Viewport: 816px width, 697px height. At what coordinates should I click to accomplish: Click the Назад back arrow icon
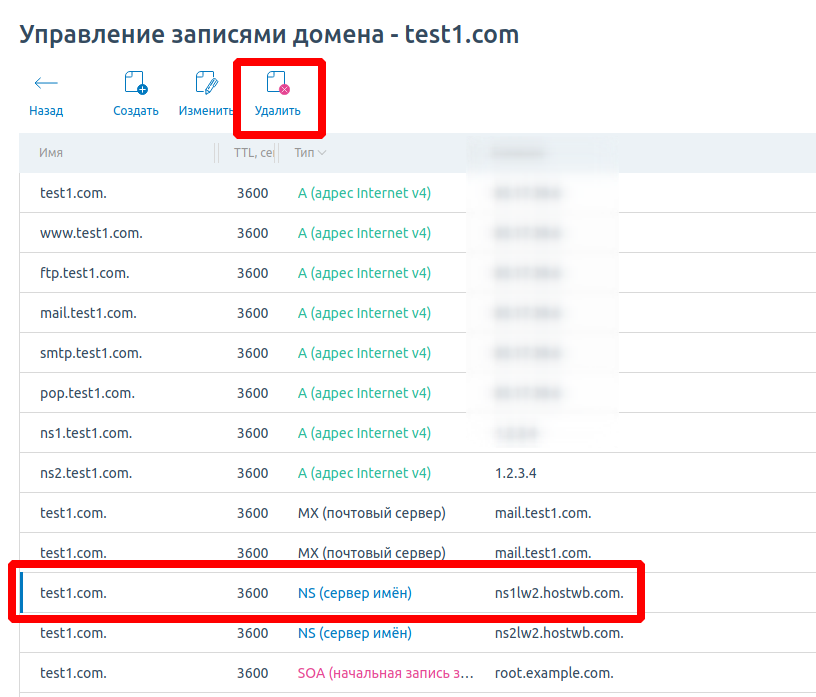pyautogui.click(x=46, y=84)
